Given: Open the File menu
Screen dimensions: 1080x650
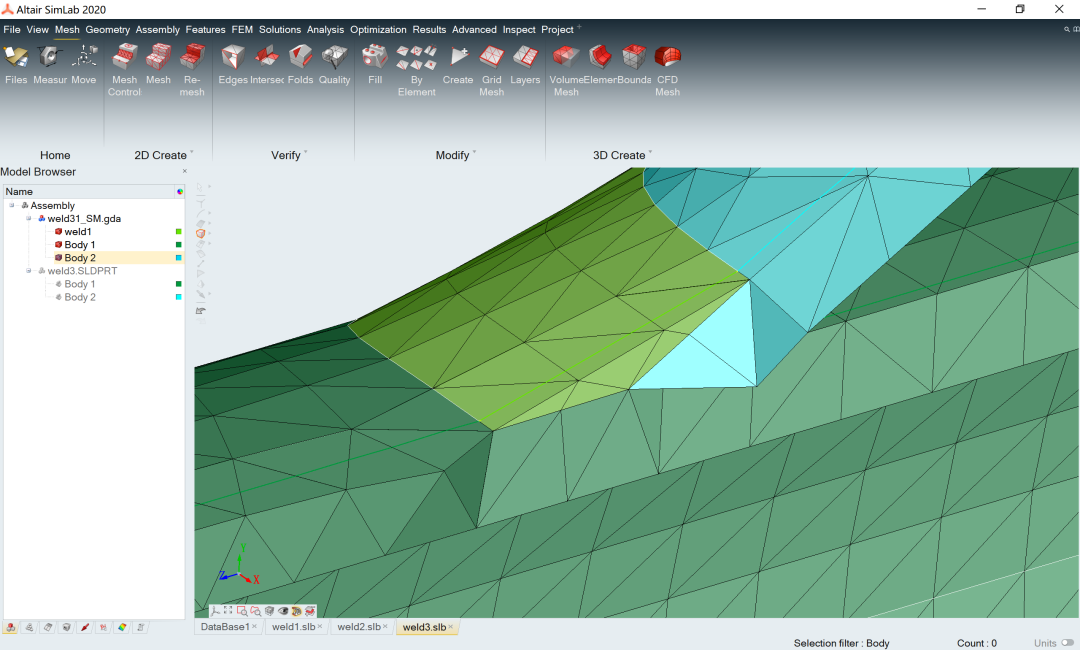Looking at the screenshot, I should click(x=12, y=30).
